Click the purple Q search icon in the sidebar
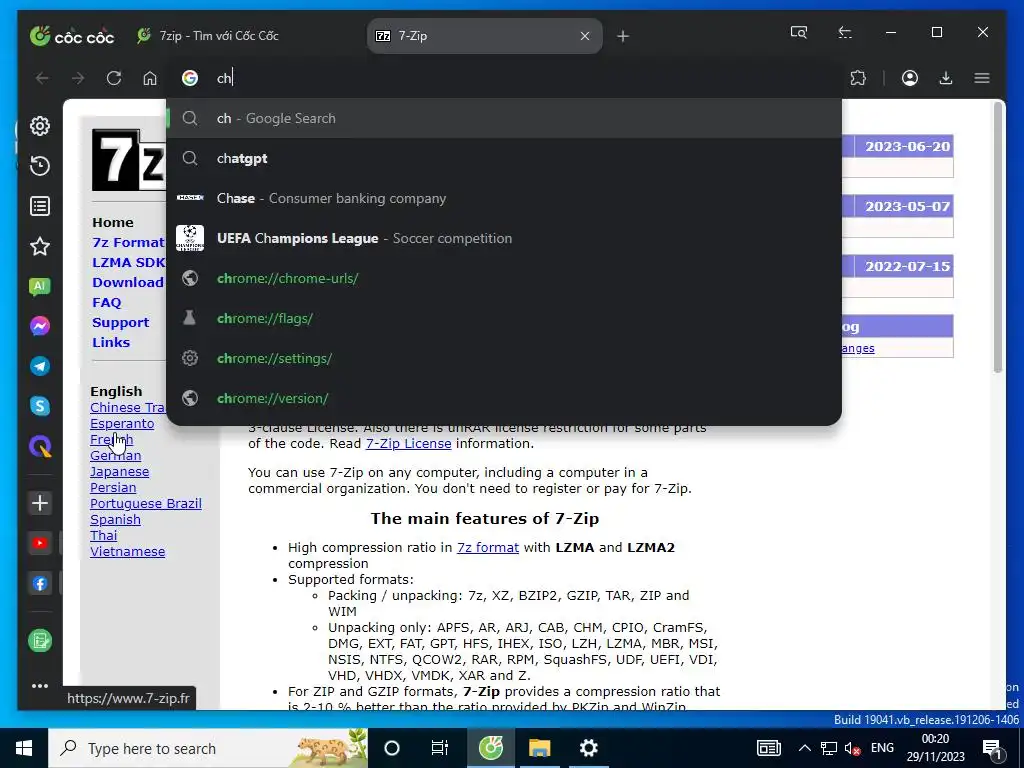Image resolution: width=1024 pixels, height=768 pixels. pyautogui.click(x=40, y=447)
